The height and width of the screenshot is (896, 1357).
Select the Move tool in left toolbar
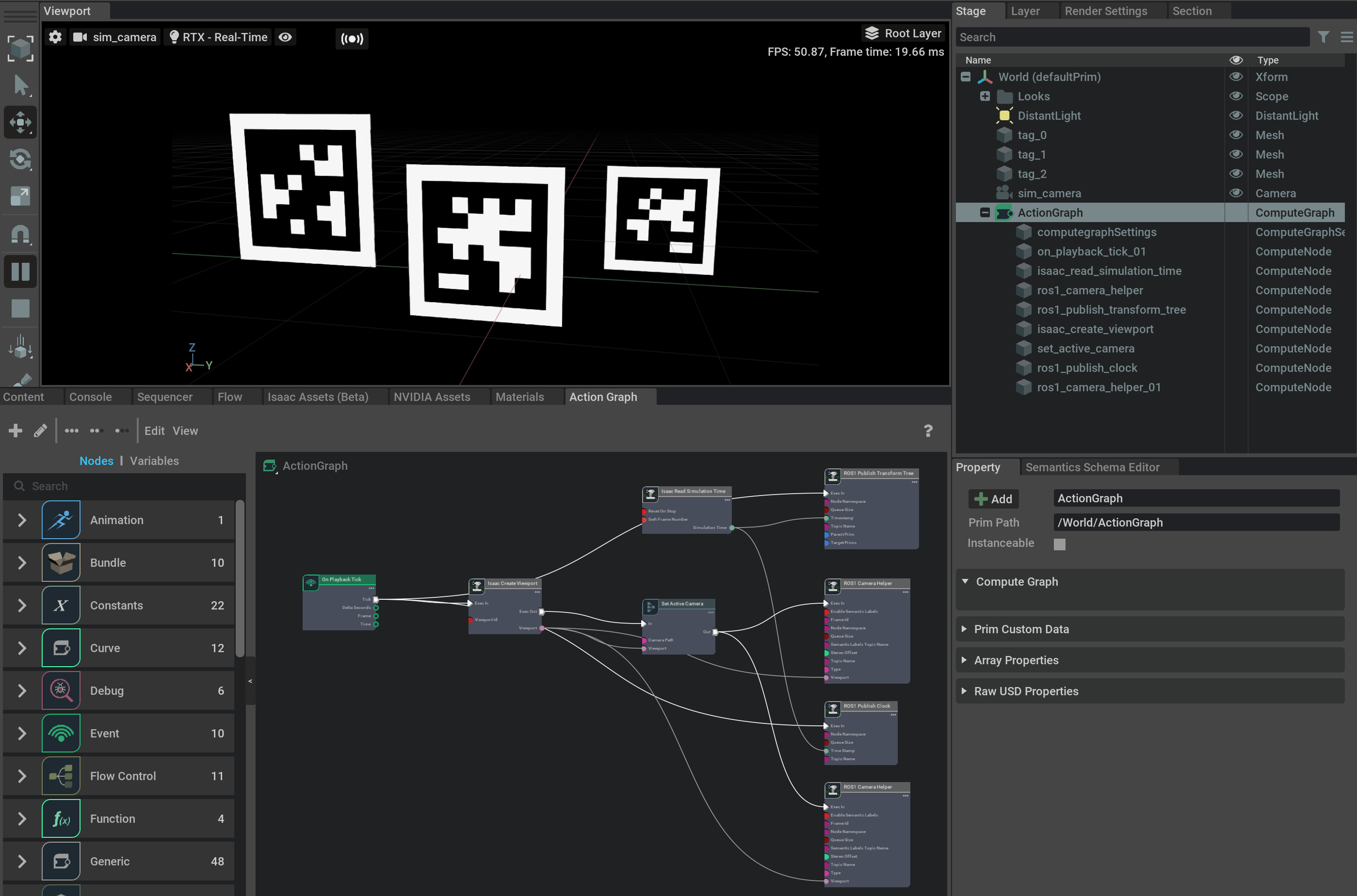[x=20, y=122]
